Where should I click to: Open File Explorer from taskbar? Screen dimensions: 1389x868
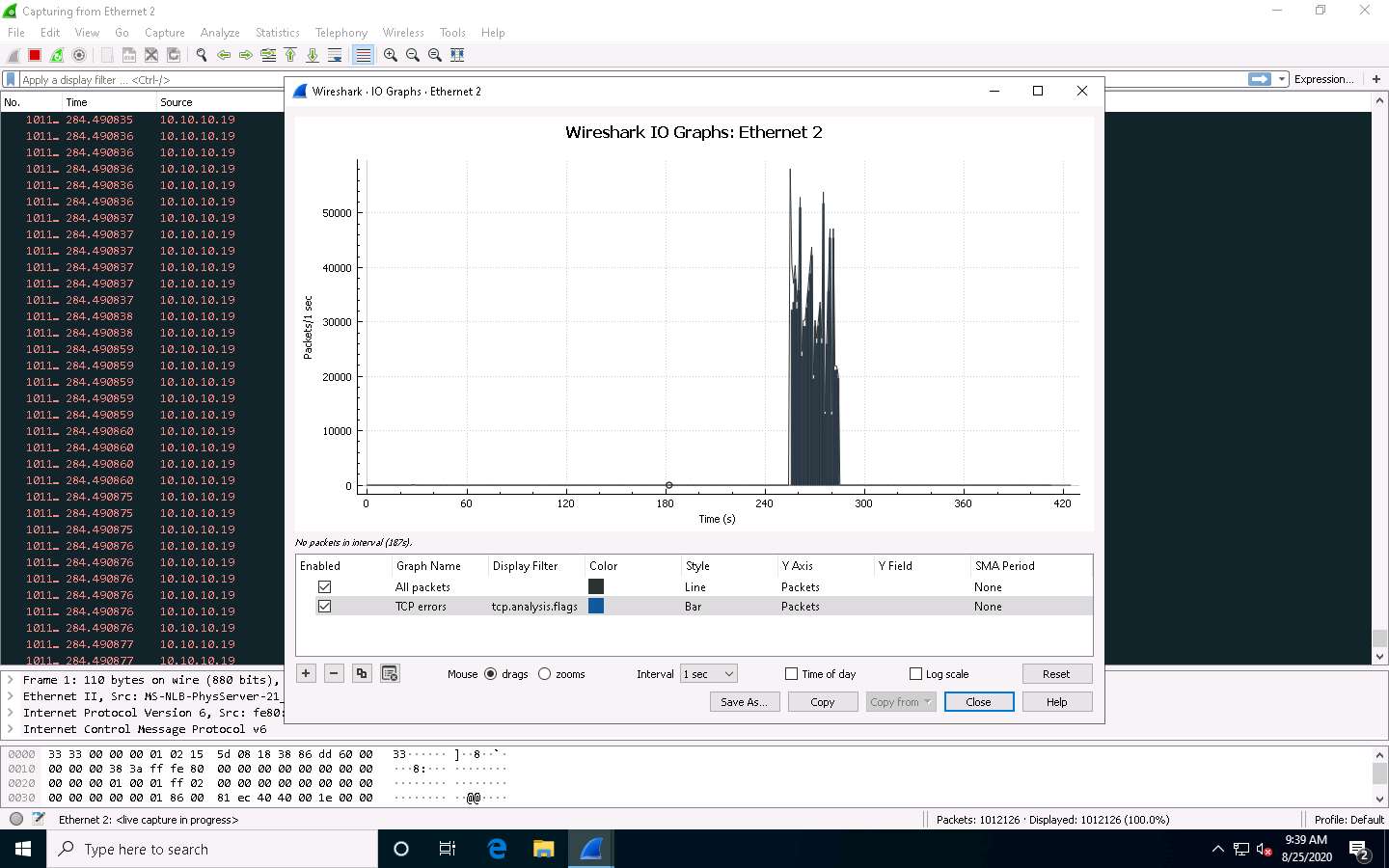544,849
